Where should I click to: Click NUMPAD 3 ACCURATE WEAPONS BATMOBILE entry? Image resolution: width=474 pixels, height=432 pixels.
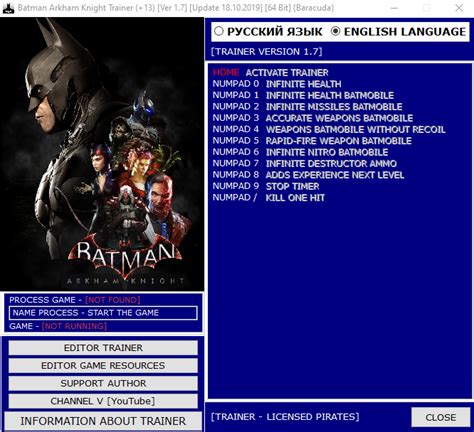pyautogui.click(x=313, y=118)
